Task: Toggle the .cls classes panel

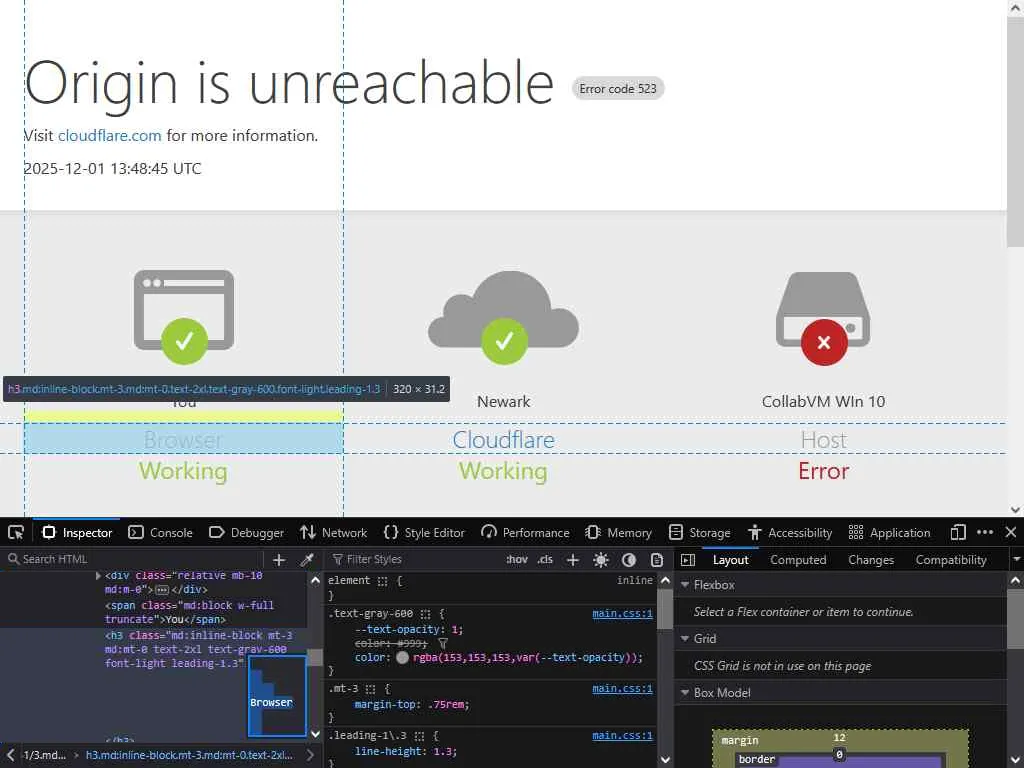Action: point(545,560)
